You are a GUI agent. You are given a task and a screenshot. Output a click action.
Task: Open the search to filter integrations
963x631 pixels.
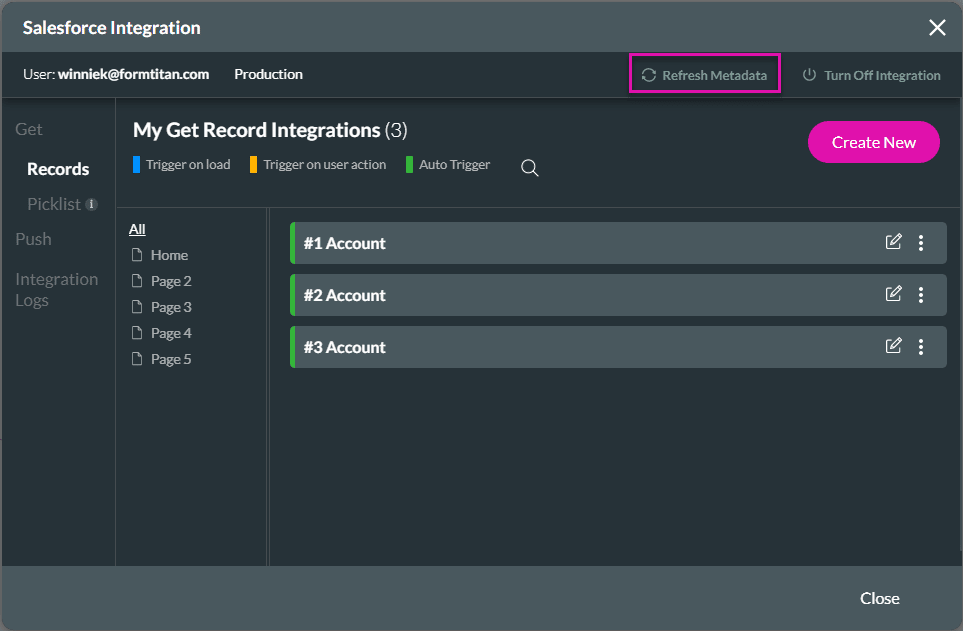coord(529,168)
